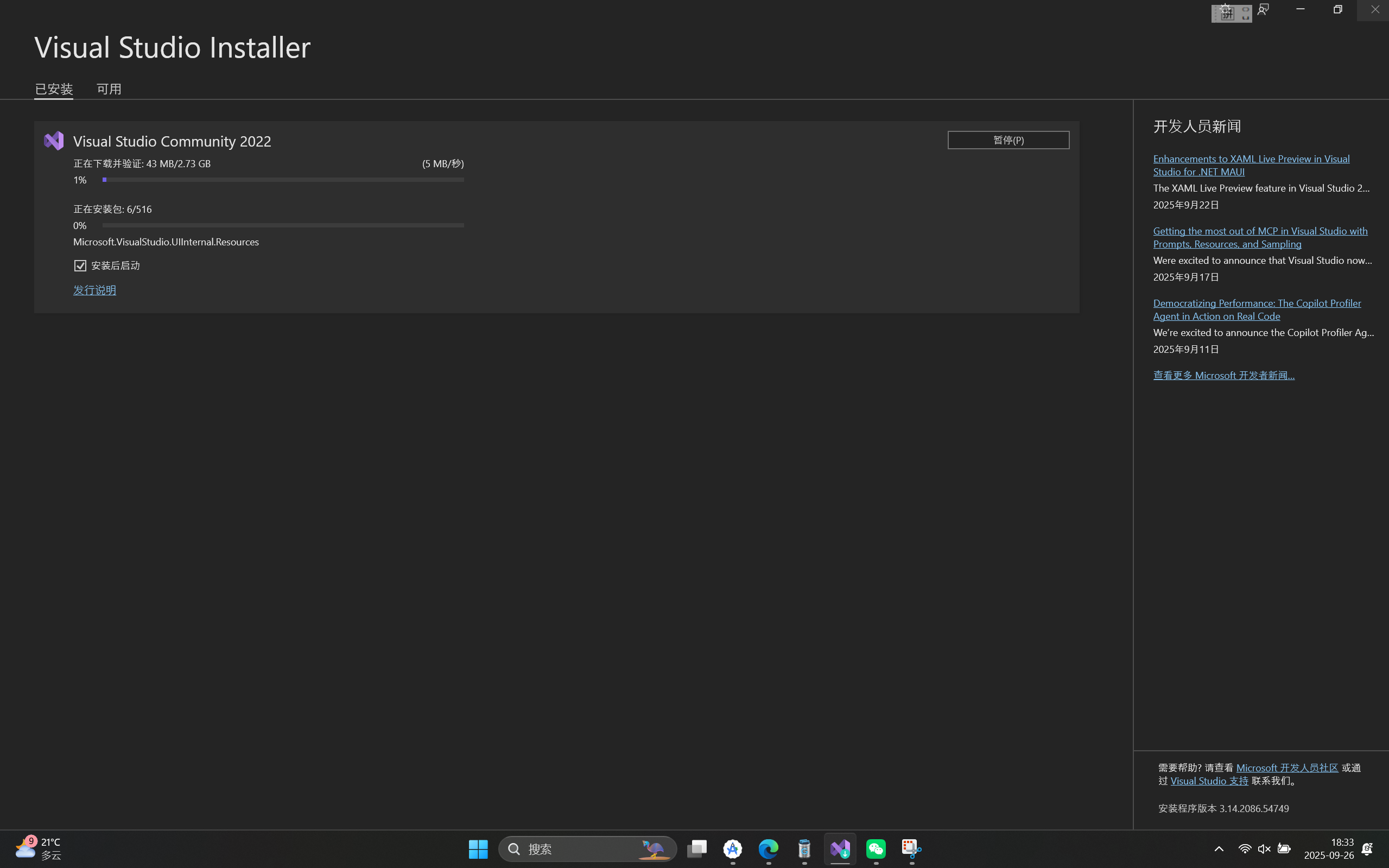The height and width of the screenshot is (868, 1389).
Task: Open the Visual Studio 支持 link
Action: (x=1209, y=781)
